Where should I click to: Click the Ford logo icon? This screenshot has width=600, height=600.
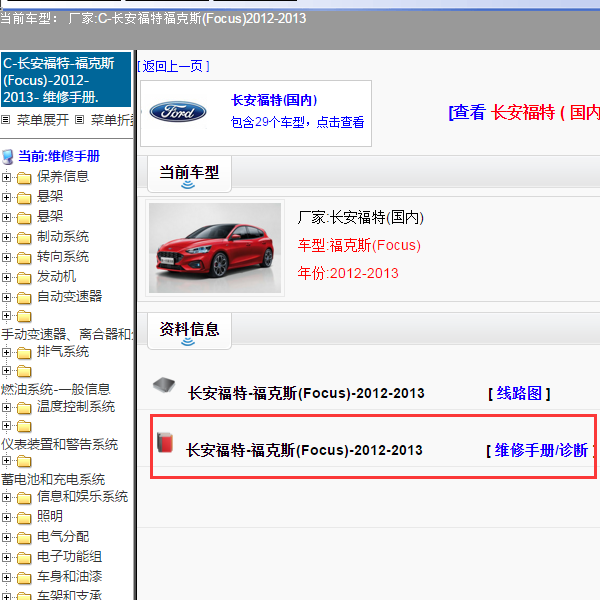point(178,112)
